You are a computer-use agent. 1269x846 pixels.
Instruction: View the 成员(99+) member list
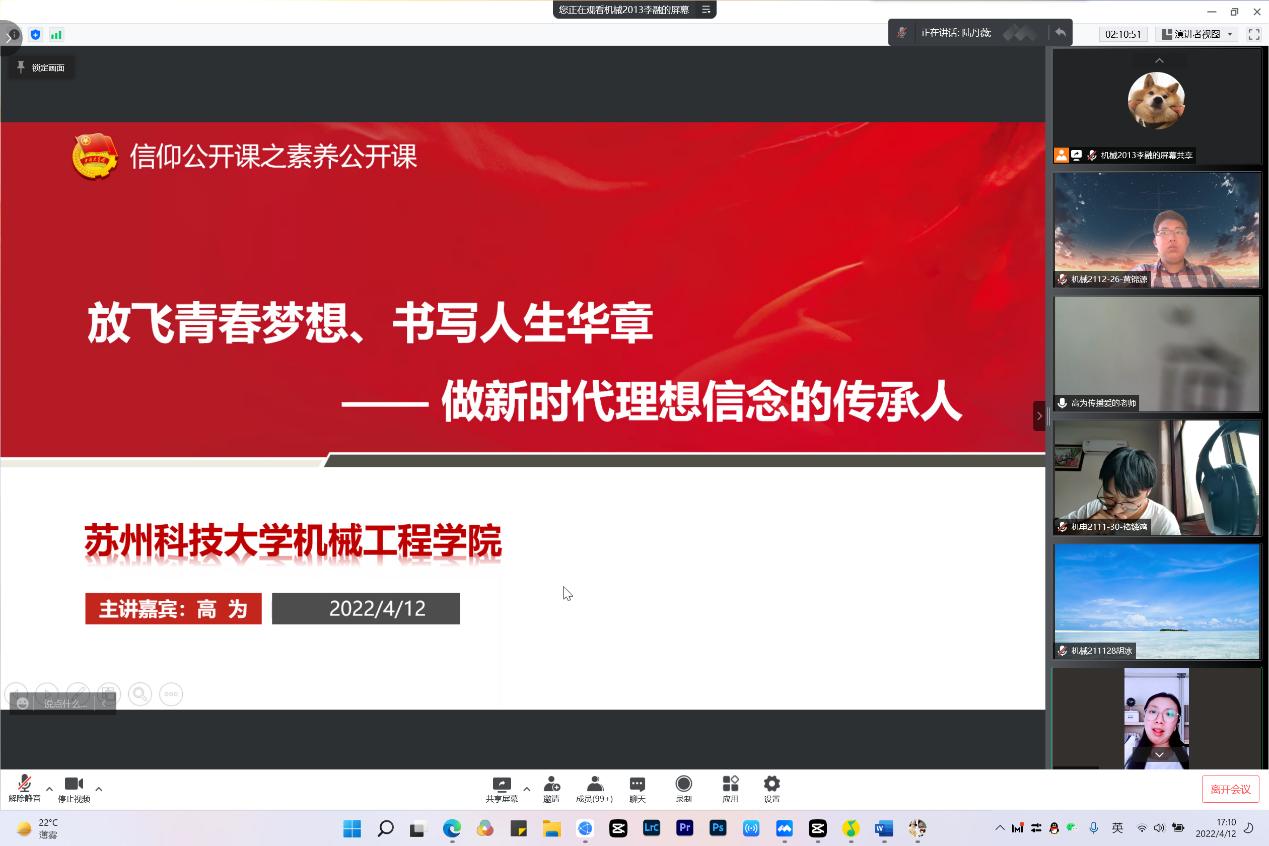click(x=594, y=788)
